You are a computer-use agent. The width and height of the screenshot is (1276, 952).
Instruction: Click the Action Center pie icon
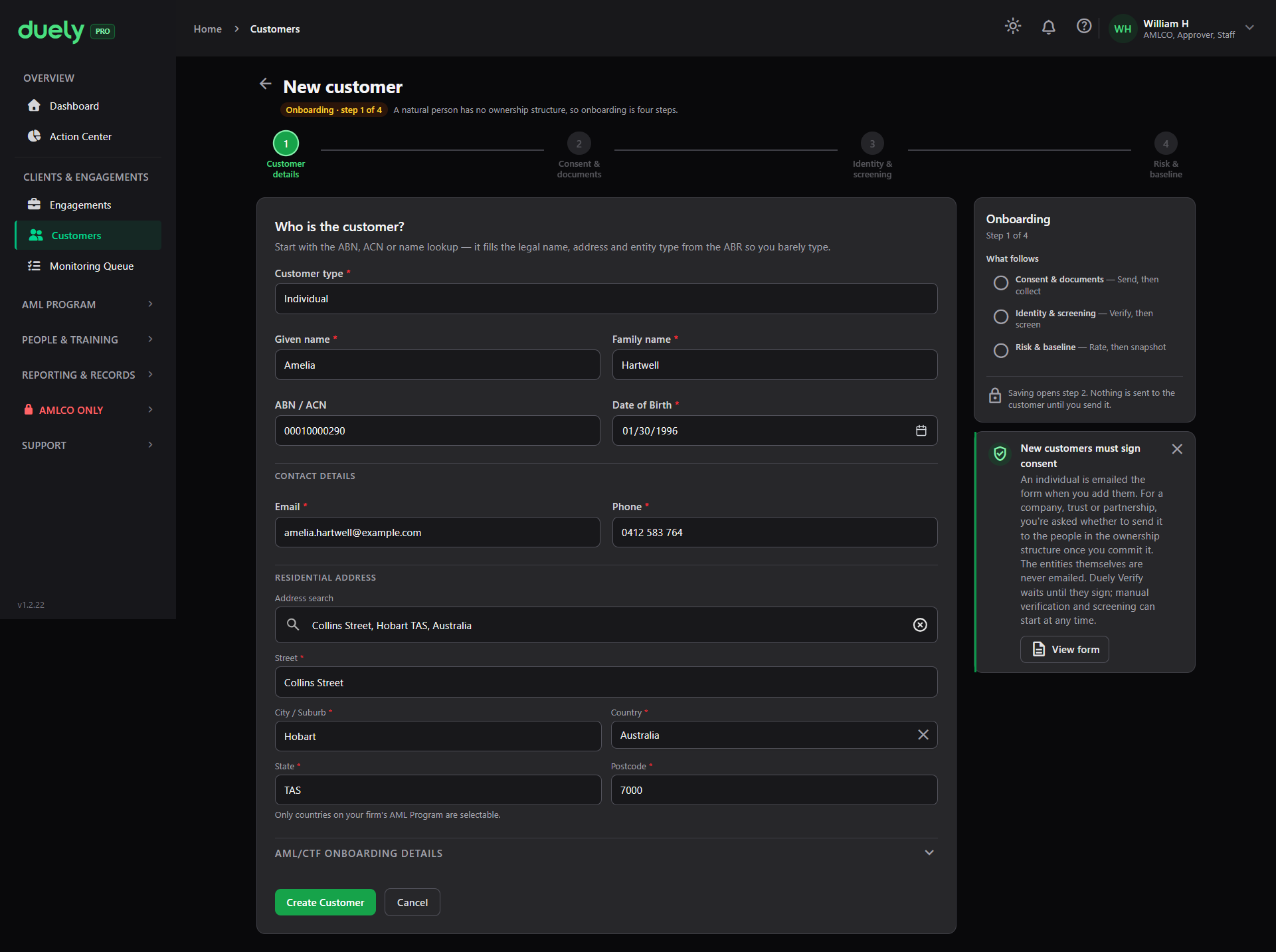(35, 136)
